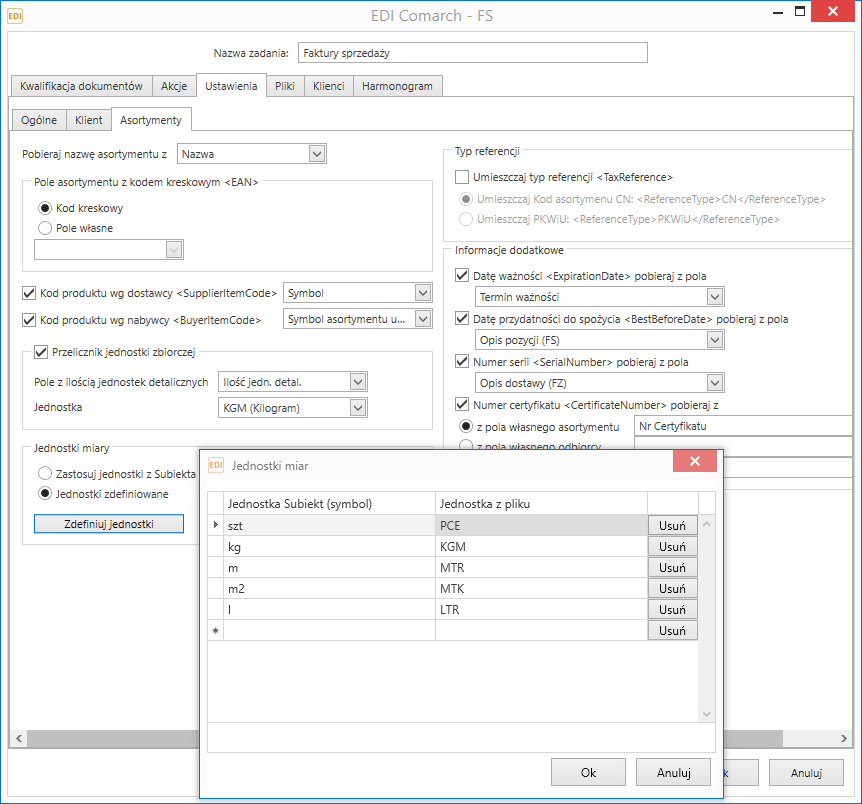Select the Ustawienia tab
The image size is (862, 804).
click(x=231, y=86)
